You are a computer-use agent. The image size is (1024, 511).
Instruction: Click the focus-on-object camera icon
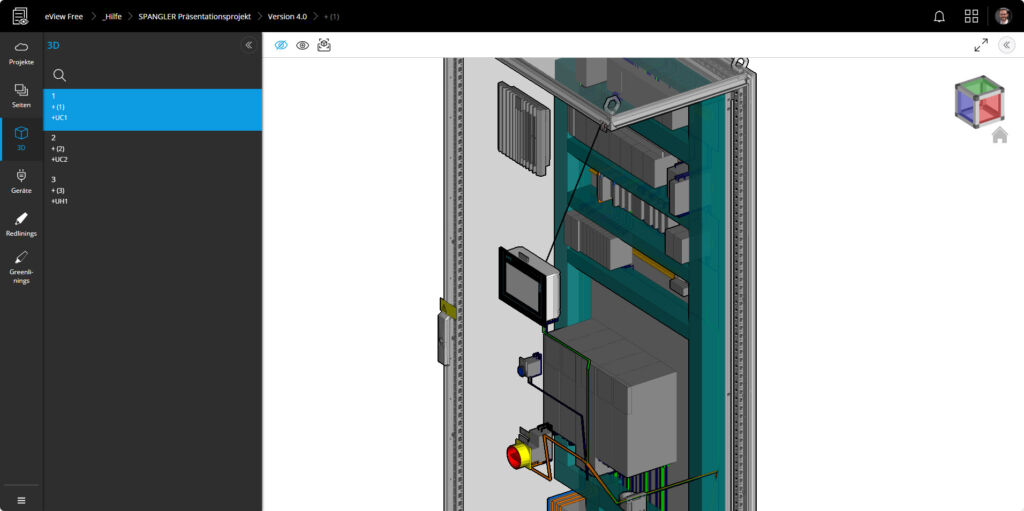(x=324, y=45)
